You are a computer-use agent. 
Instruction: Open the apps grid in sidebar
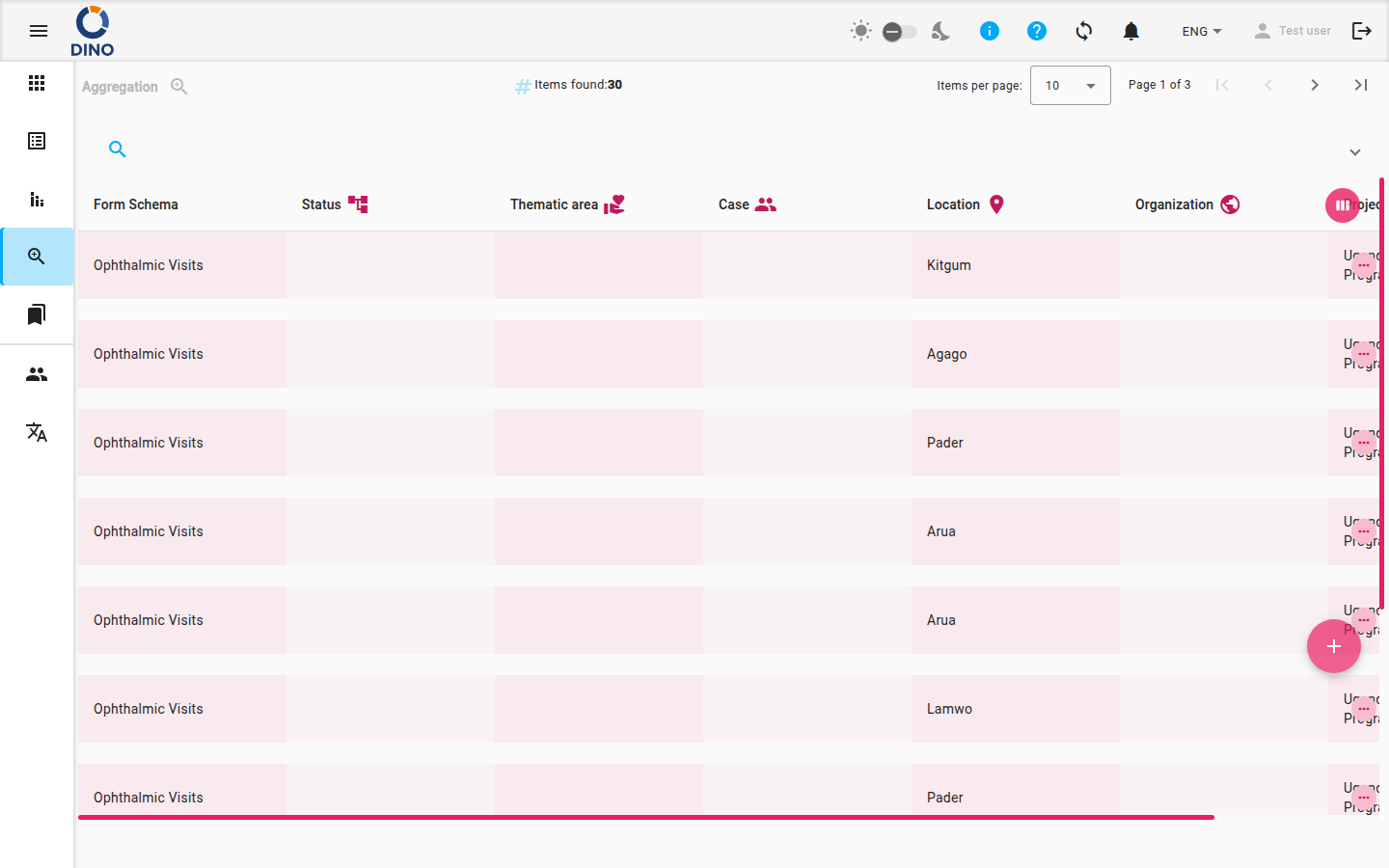(x=37, y=83)
